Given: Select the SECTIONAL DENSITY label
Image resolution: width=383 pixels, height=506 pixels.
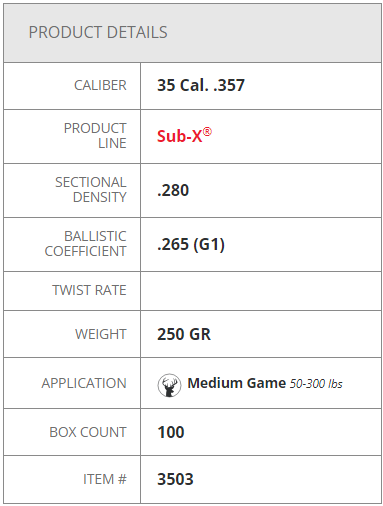Looking at the screenshot, I should point(91,190).
